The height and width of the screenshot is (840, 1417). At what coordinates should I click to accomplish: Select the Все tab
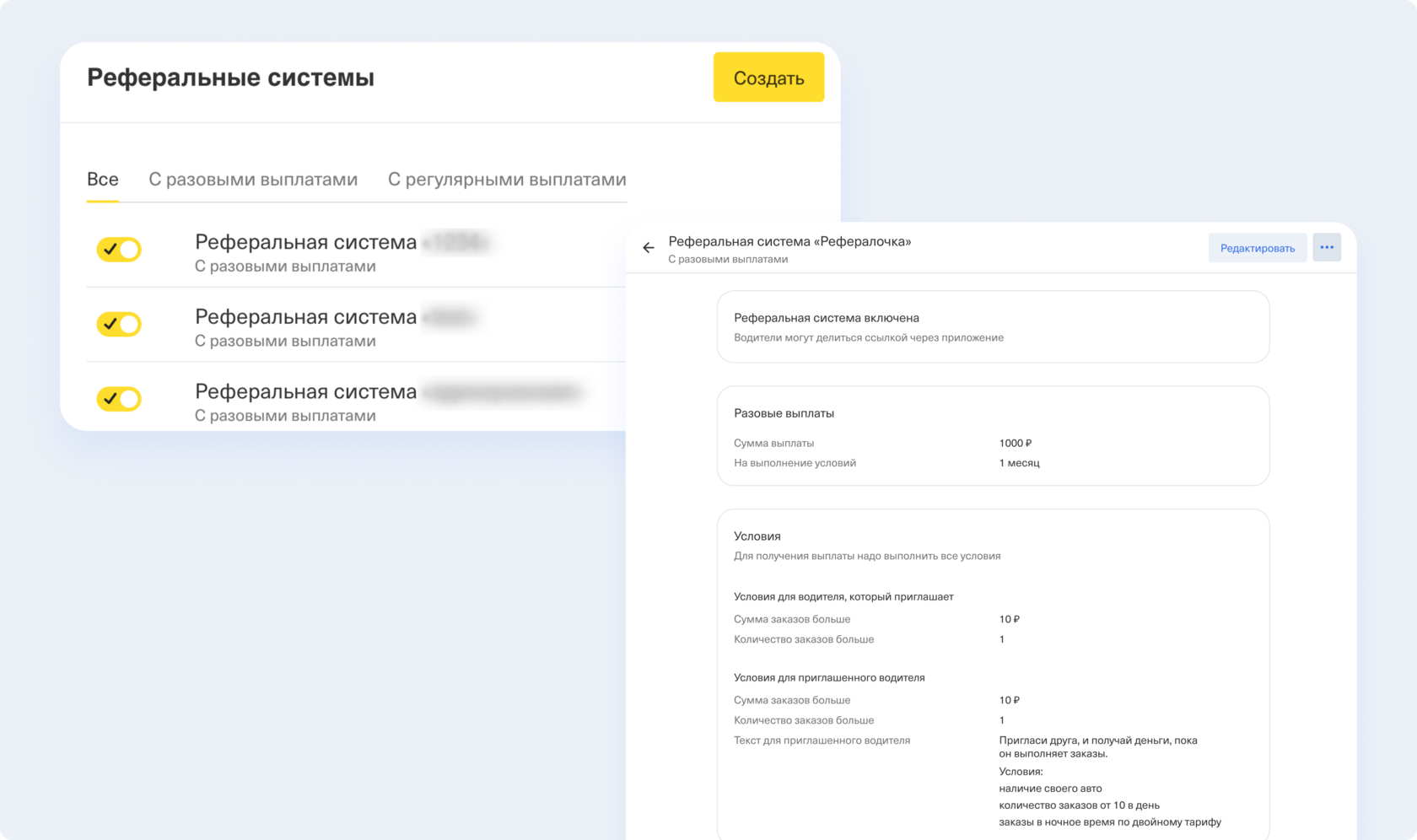(103, 180)
